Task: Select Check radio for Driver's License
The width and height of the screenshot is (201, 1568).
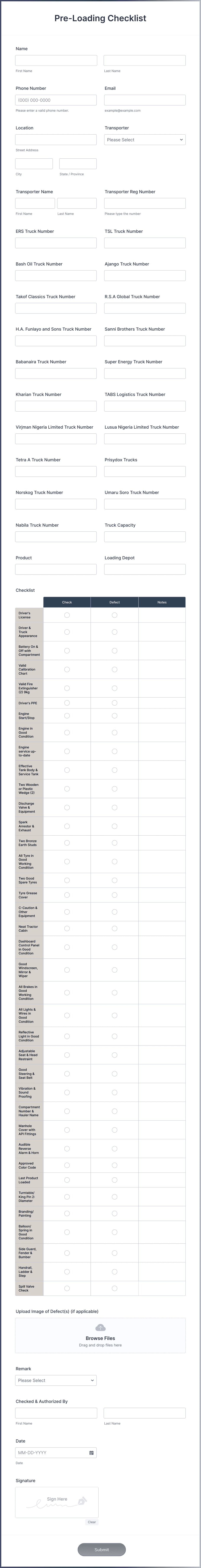Action: [x=67, y=615]
